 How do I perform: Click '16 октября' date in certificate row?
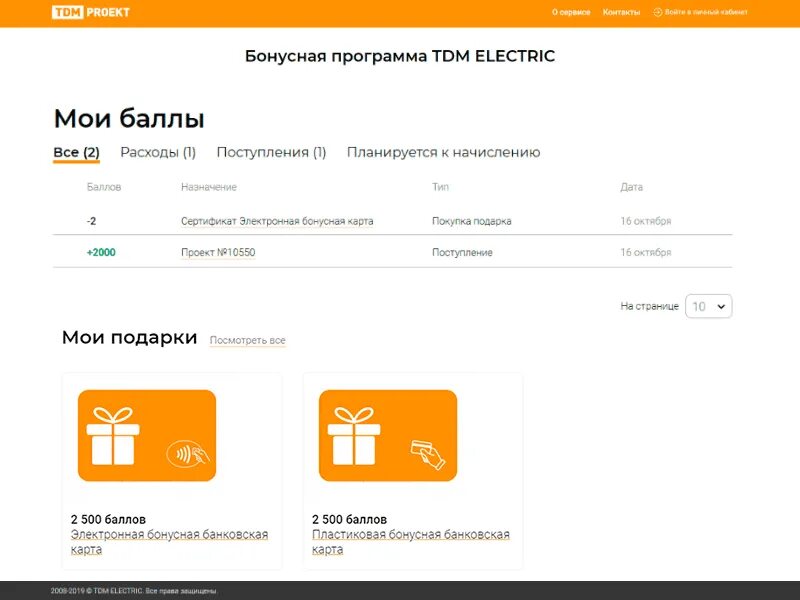pyautogui.click(x=646, y=221)
